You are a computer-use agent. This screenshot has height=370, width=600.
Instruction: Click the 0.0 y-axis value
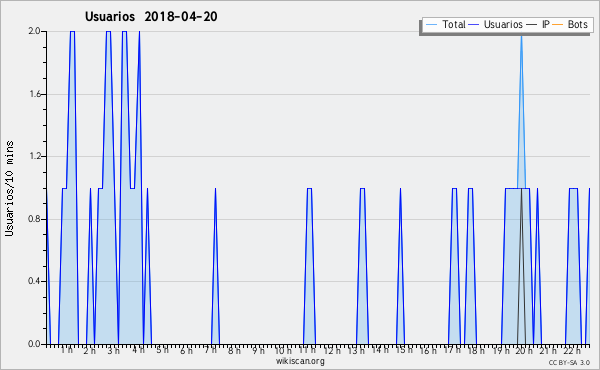[x=34, y=344]
